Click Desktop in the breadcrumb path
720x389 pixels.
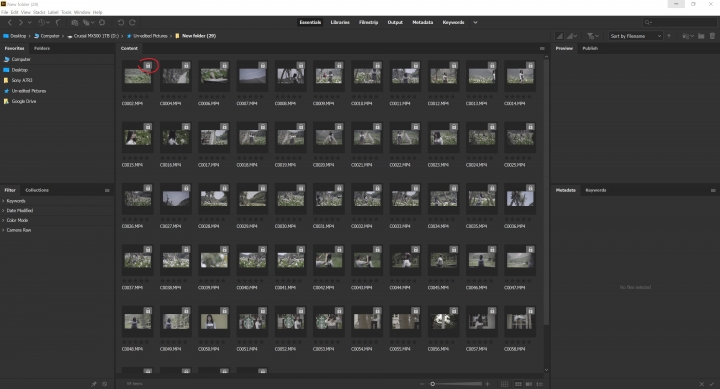pos(18,36)
